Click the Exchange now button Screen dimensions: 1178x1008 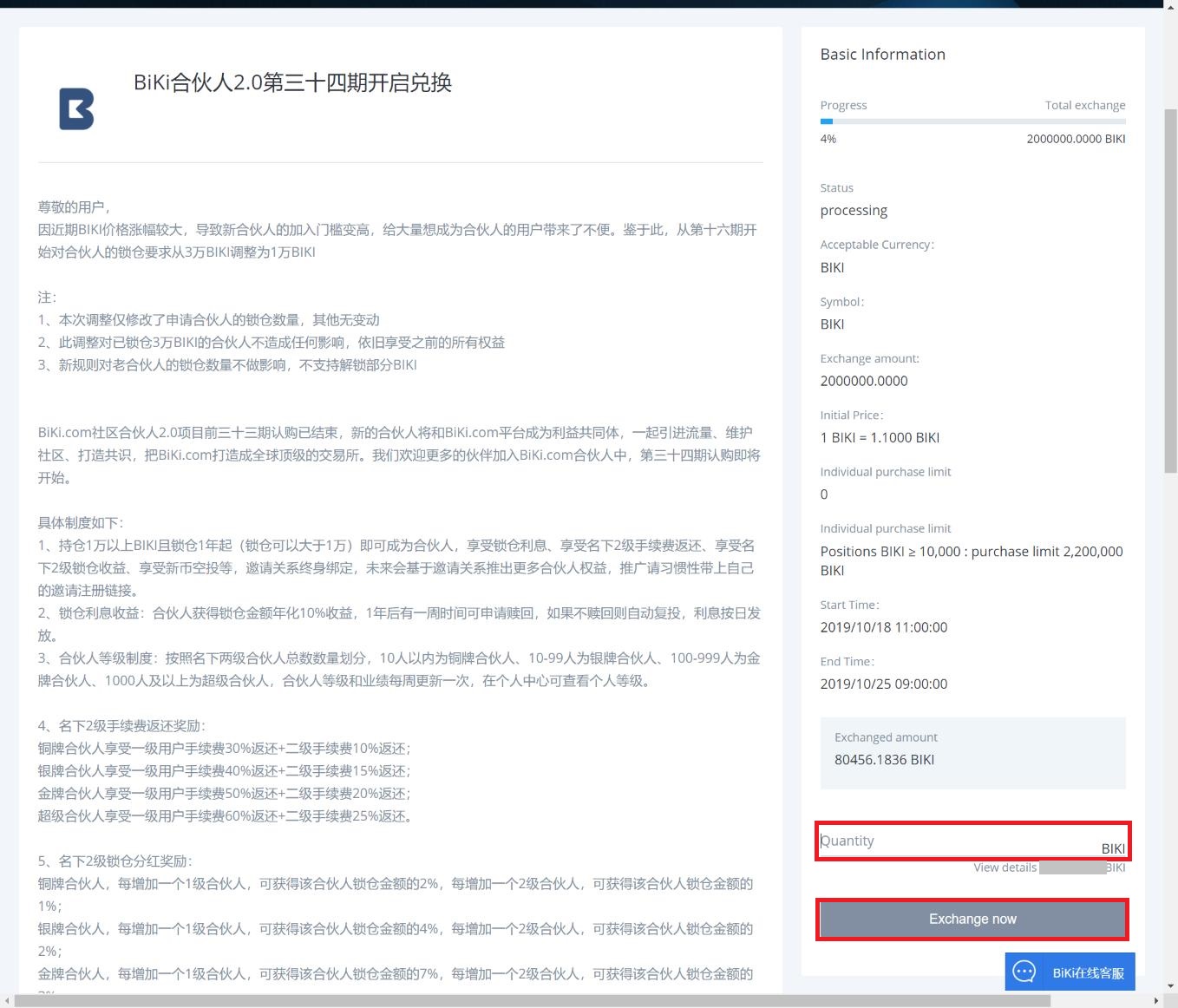click(972, 920)
